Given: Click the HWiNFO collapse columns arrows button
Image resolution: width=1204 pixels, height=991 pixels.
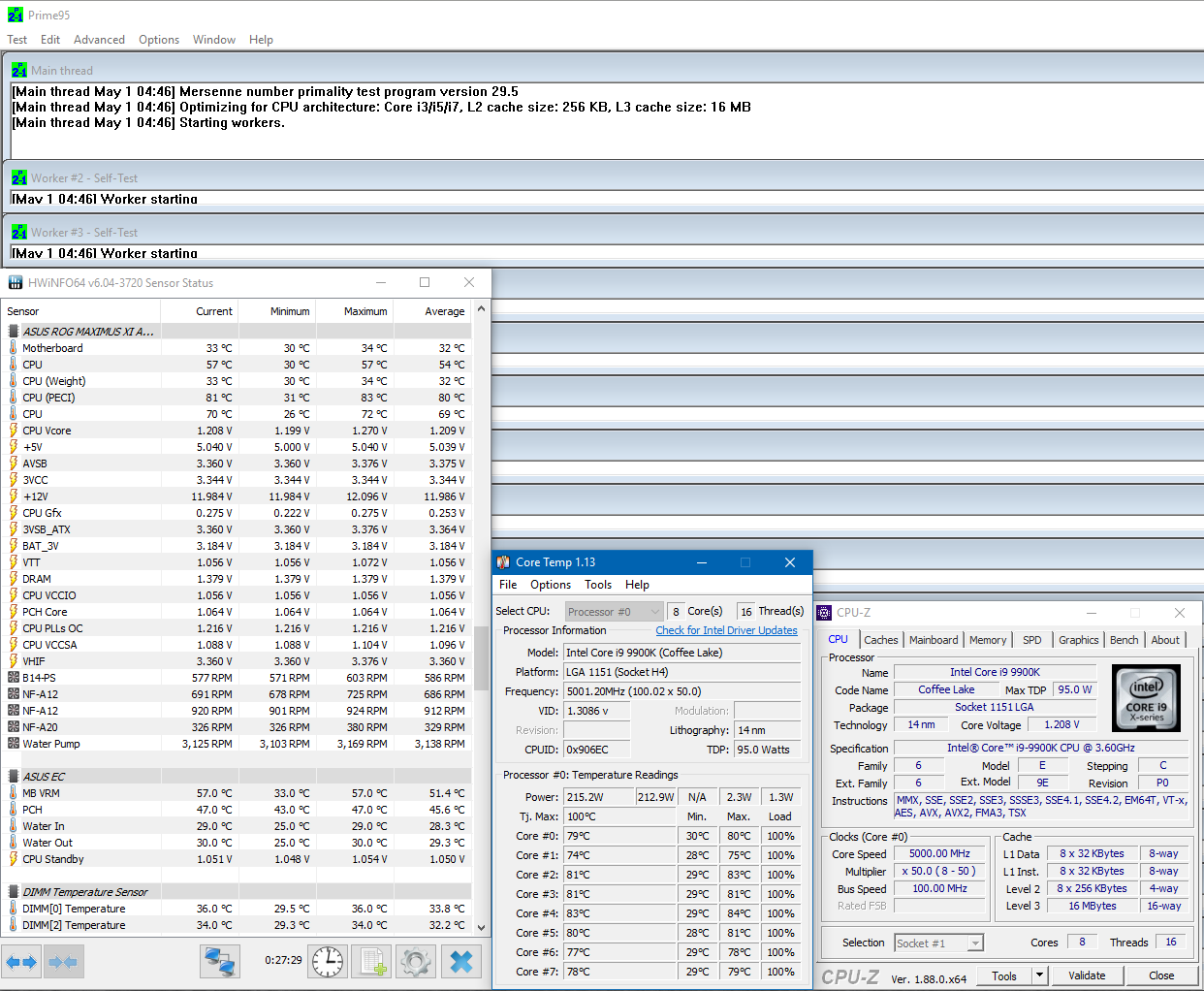Looking at the screenshot, I should pos(63,962).
